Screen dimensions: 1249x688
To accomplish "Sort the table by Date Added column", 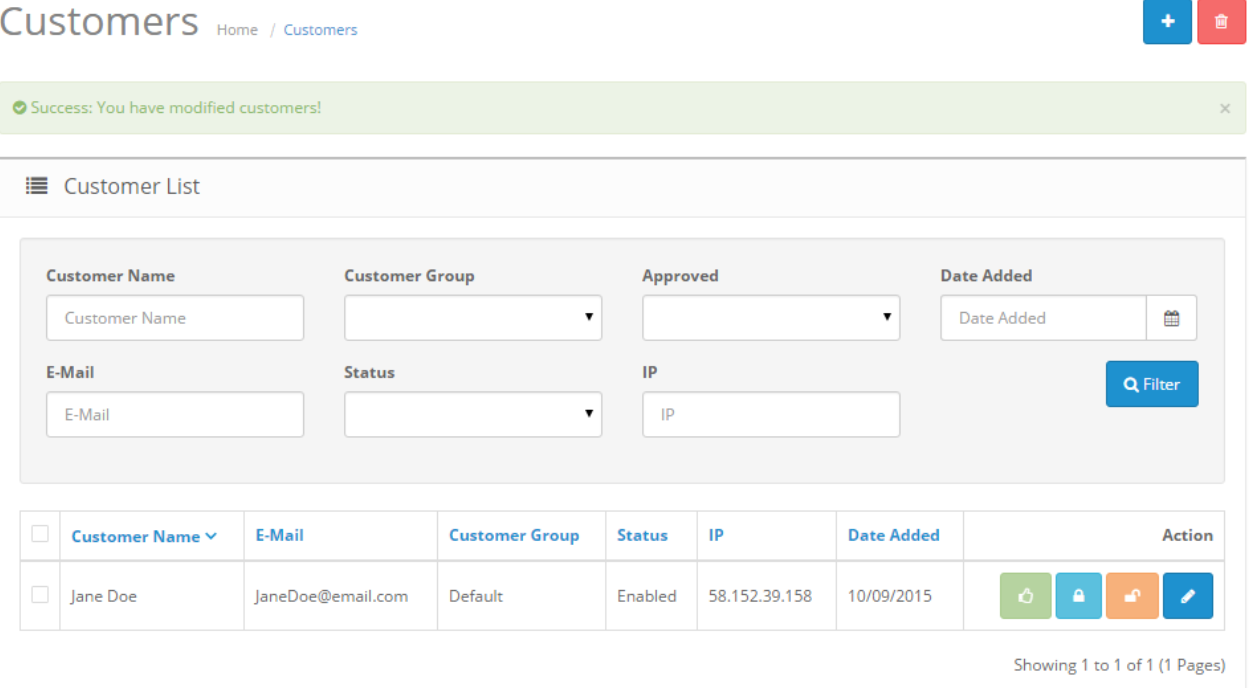I will click(893, 535).
